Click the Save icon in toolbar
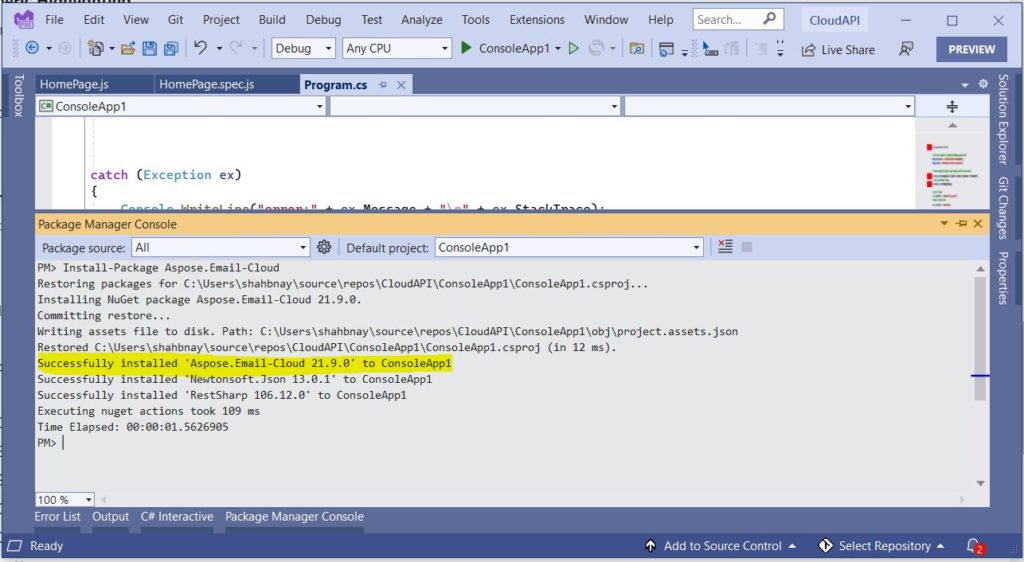Screen dimensions: 1024x562 149,48
